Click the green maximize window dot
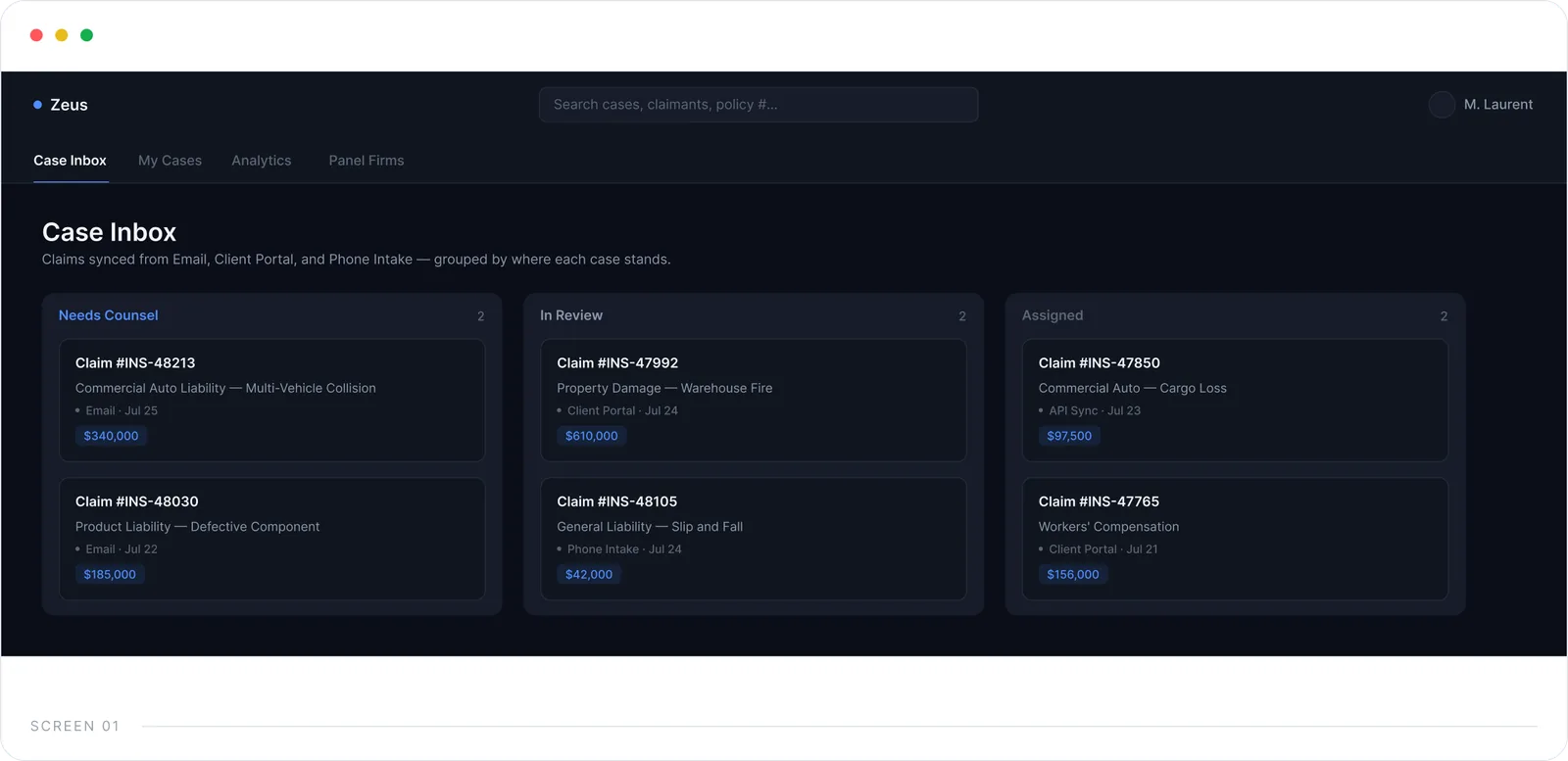 [x=86, y=35]
